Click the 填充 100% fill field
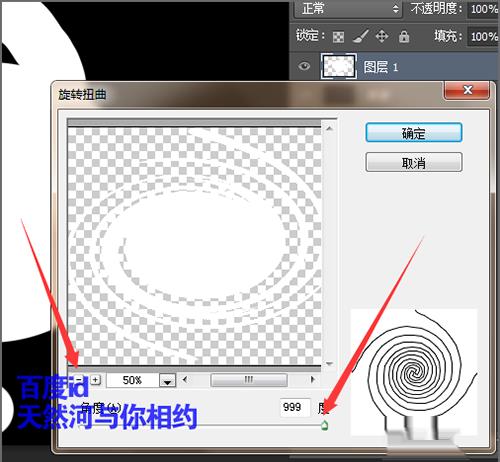Screen dimensions: 500x462 tap(483, 36)
